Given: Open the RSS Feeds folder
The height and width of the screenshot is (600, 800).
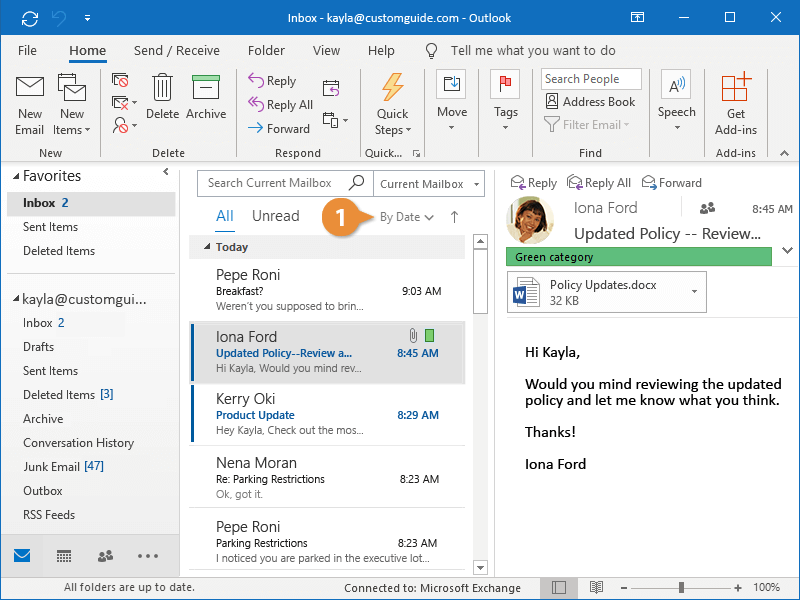Looking at the screenshot, I should (x=49, y=515).
